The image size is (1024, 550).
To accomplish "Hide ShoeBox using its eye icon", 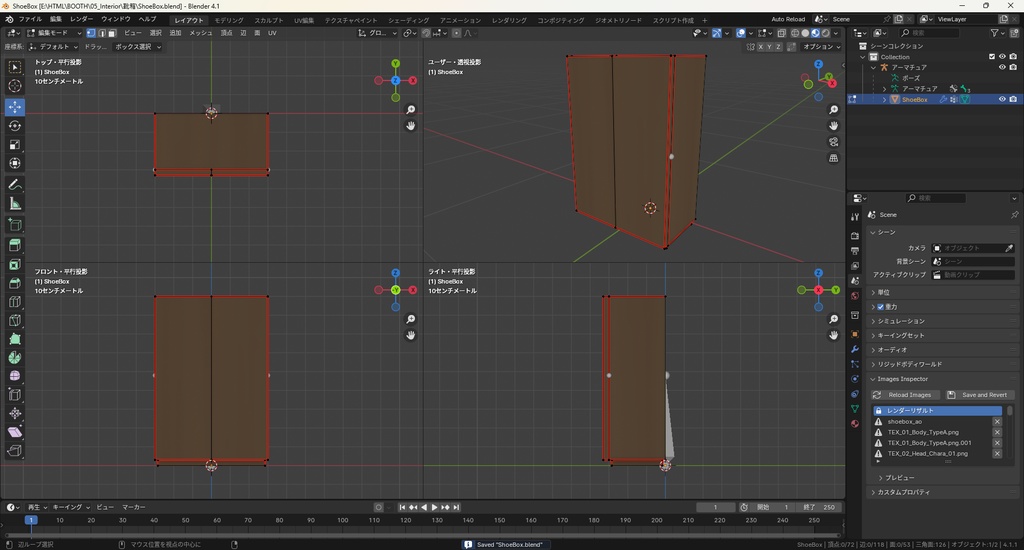I will (x=1002, y=99).
